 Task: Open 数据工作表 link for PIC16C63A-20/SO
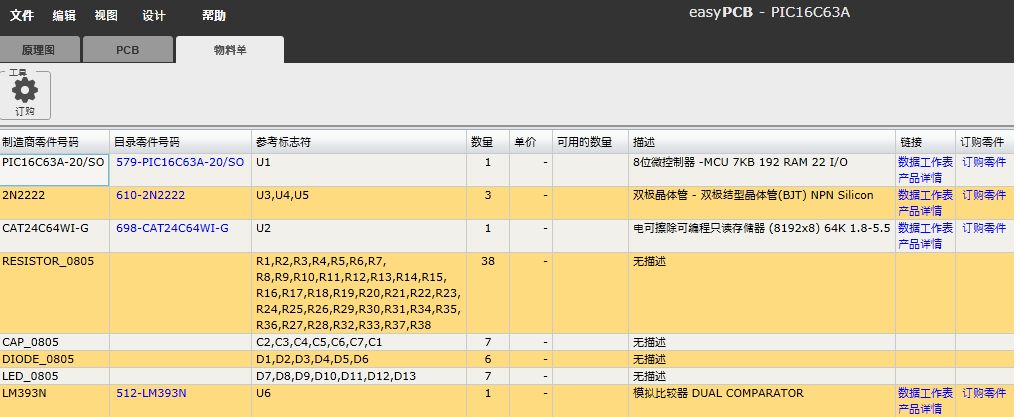coord(925,162)
